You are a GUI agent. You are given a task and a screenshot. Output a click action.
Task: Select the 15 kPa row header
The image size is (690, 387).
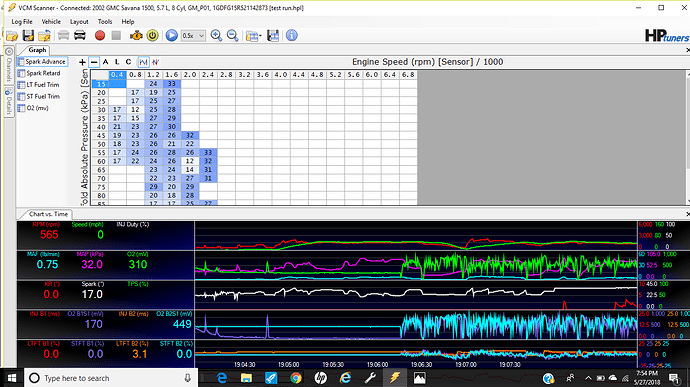[x=101, y=84]
